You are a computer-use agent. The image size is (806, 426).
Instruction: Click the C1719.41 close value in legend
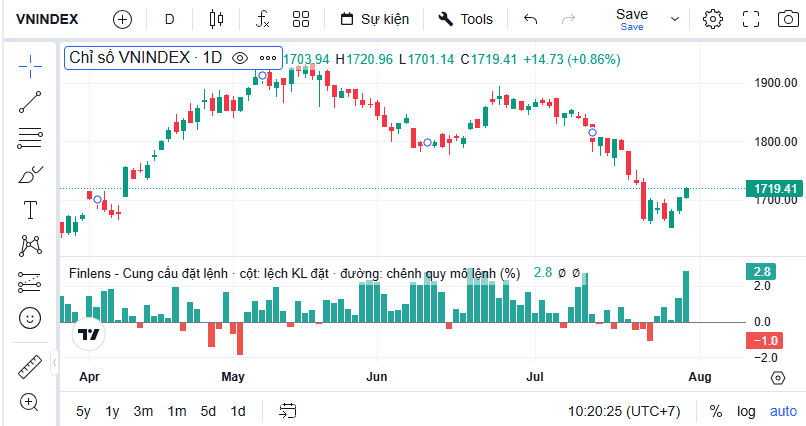click(488, 60)
